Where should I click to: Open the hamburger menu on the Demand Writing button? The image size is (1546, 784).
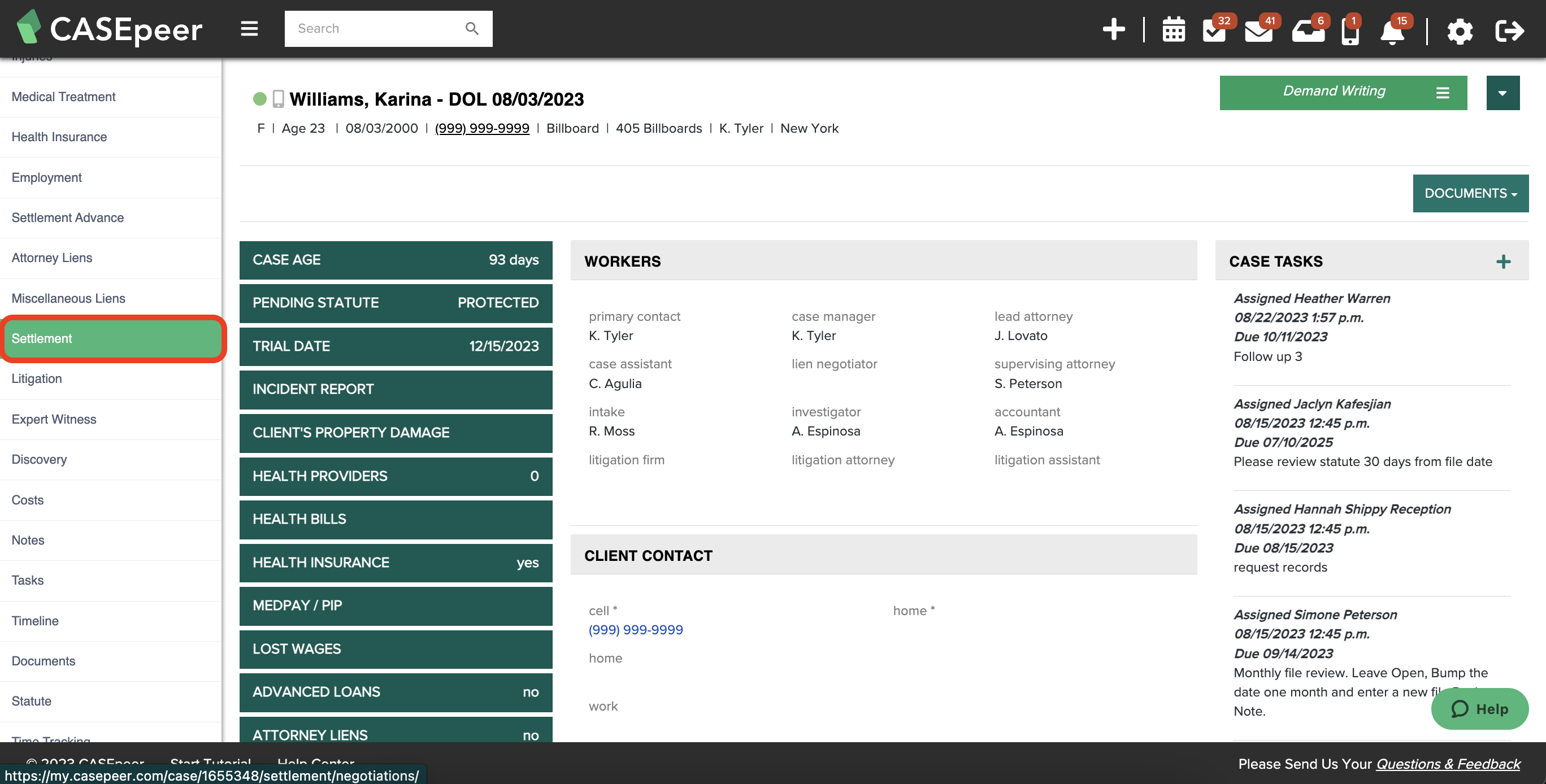[x=1442, y=93]
